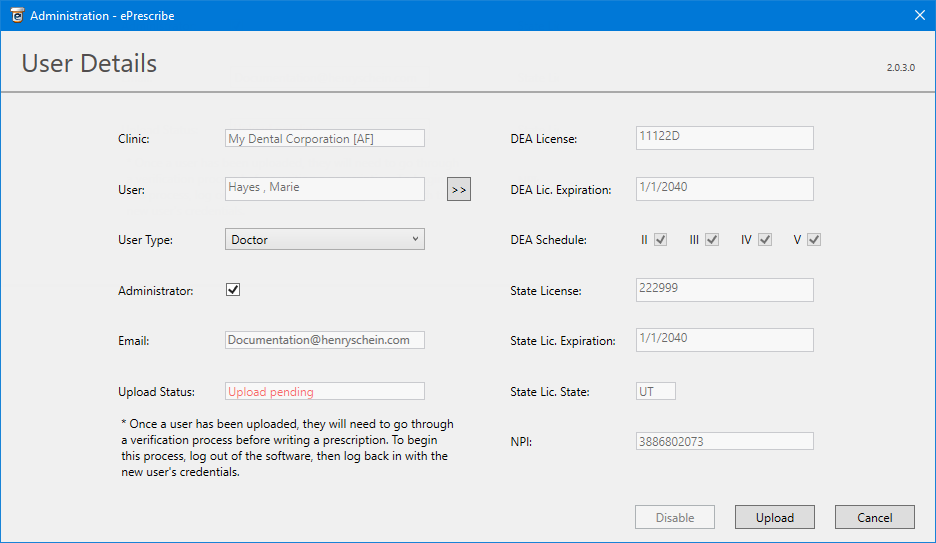Viewport: 936px width, 543px height.
Task: Toggle DEA Schedule II checkbox
Action: [x=660, y=240]
